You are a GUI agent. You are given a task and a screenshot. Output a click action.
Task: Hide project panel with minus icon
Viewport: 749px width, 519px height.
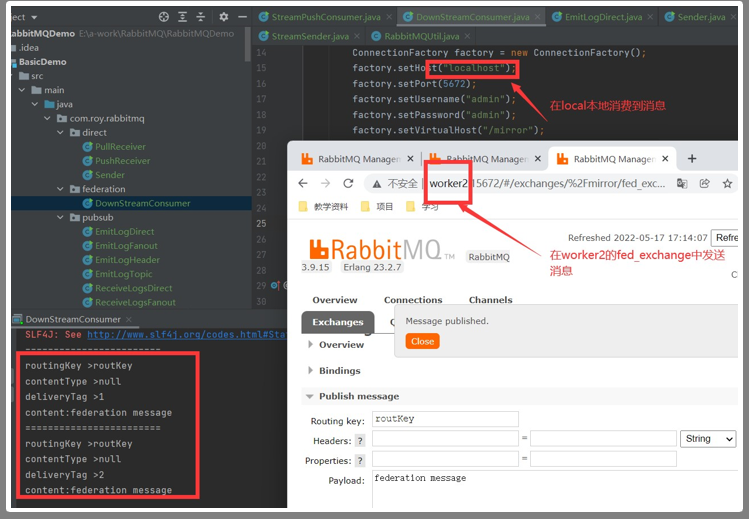(242, 17)
